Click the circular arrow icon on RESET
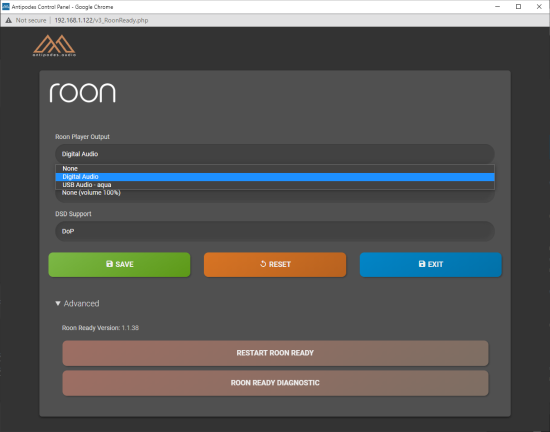This screenshot has height=432, width=550. pos(263,264)
